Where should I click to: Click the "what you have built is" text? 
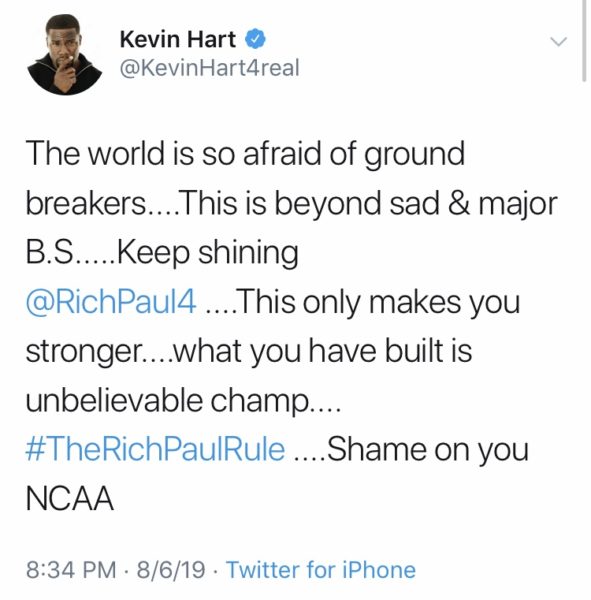tap(323, 351)
